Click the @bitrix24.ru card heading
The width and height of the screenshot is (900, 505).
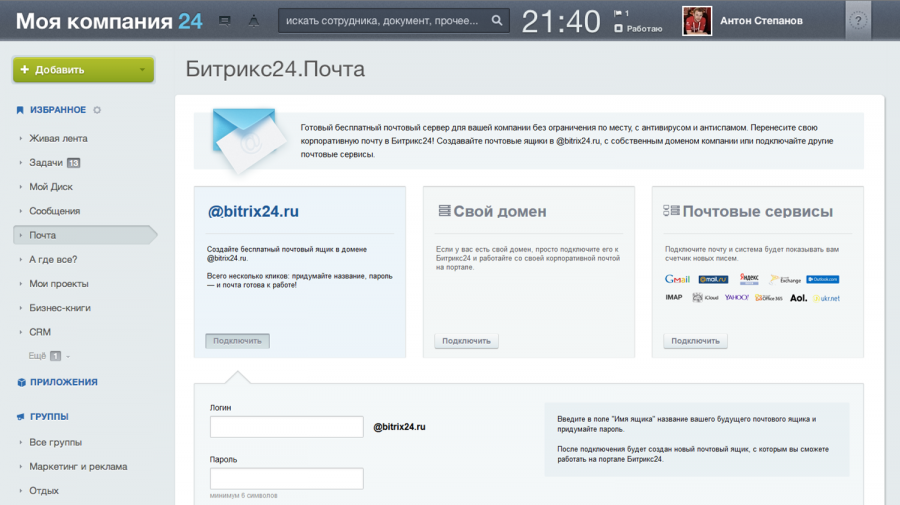tap(253, 211)
